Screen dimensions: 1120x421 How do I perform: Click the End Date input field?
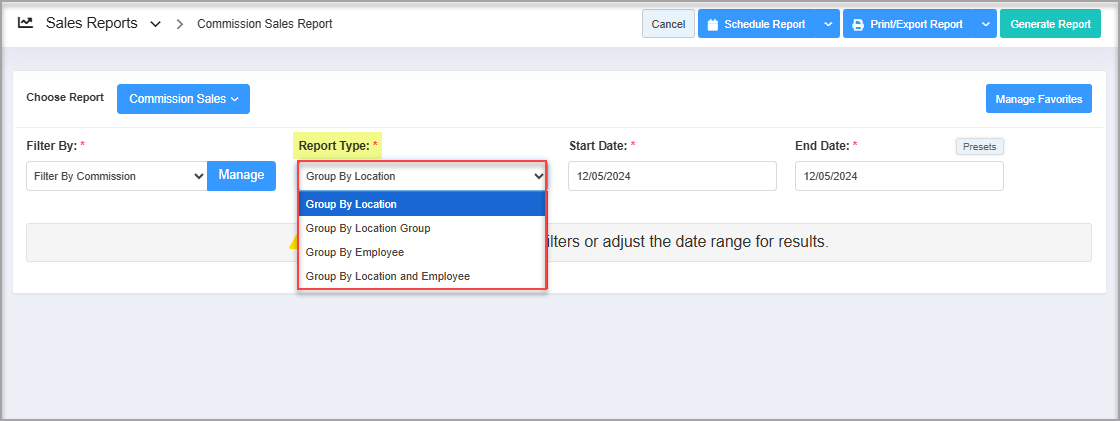coord(898,176)
